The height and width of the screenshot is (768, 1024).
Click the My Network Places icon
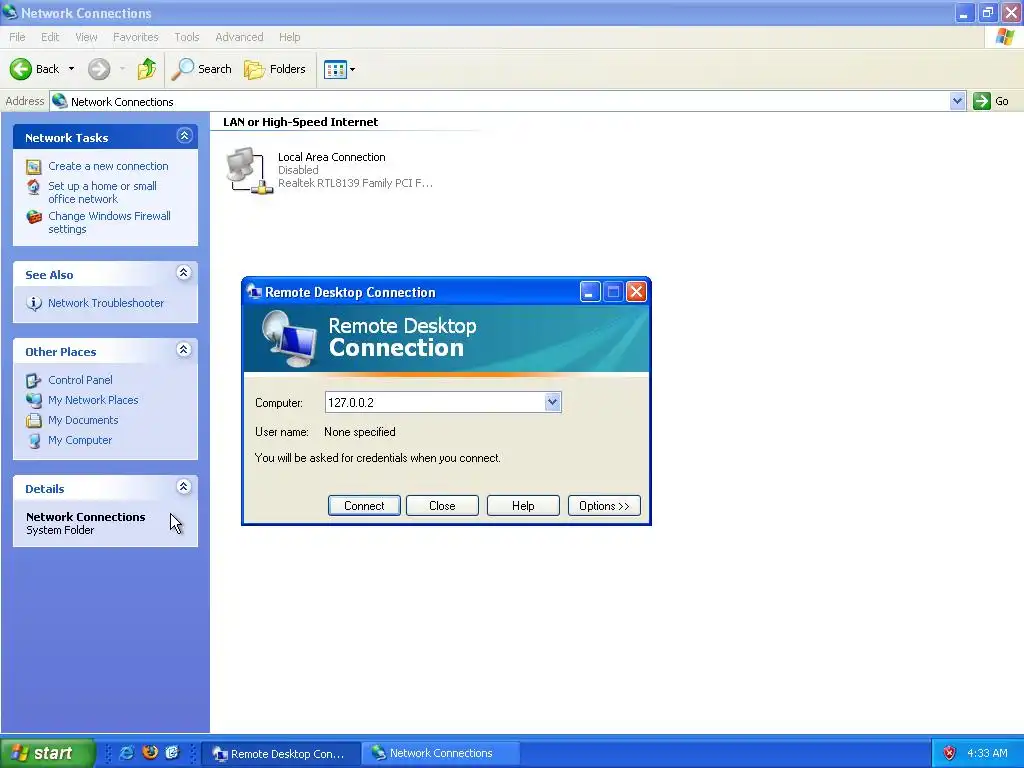point(34,400)
